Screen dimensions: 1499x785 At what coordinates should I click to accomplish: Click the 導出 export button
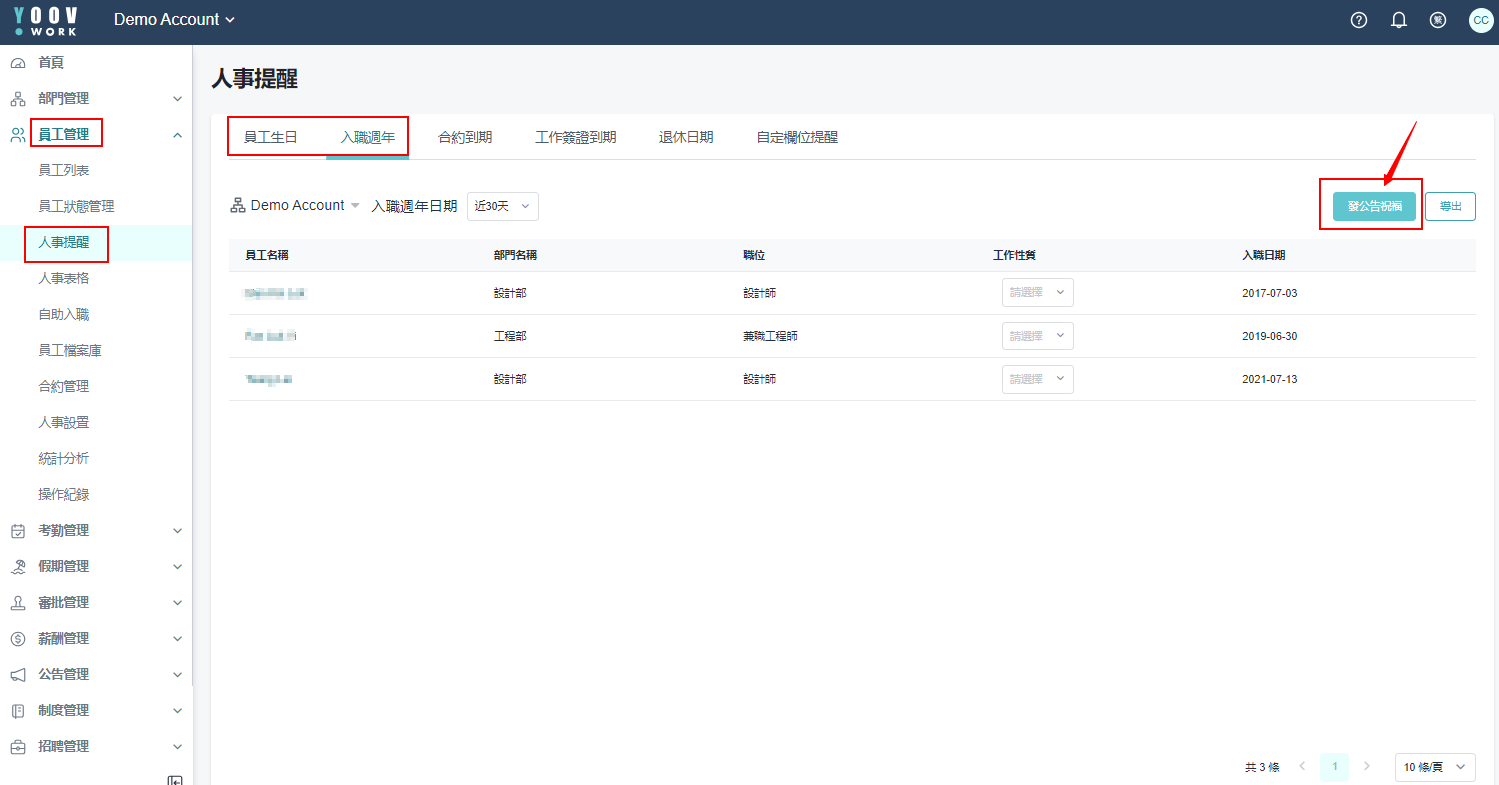click(1450, 206)
